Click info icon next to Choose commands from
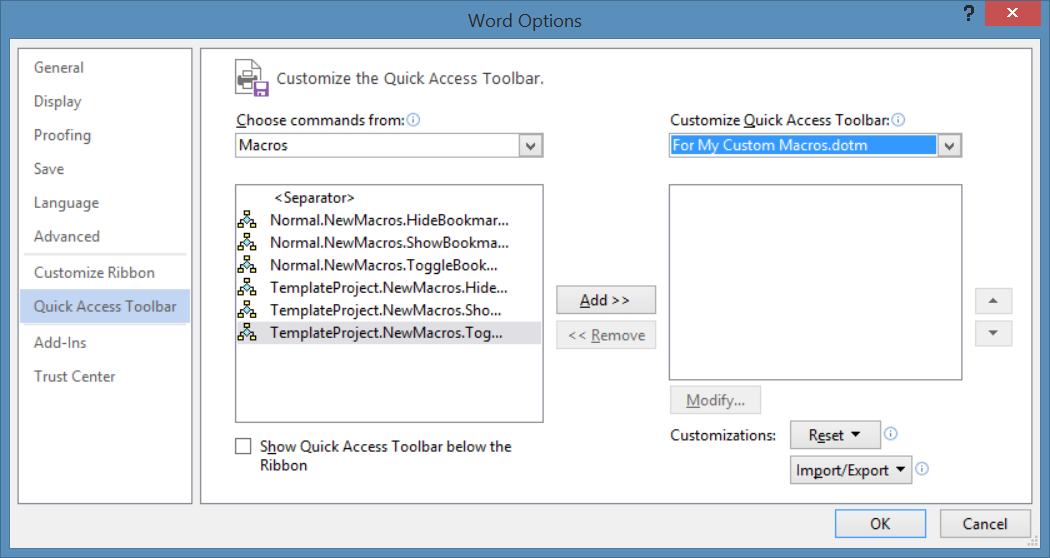 pos(414,120)
